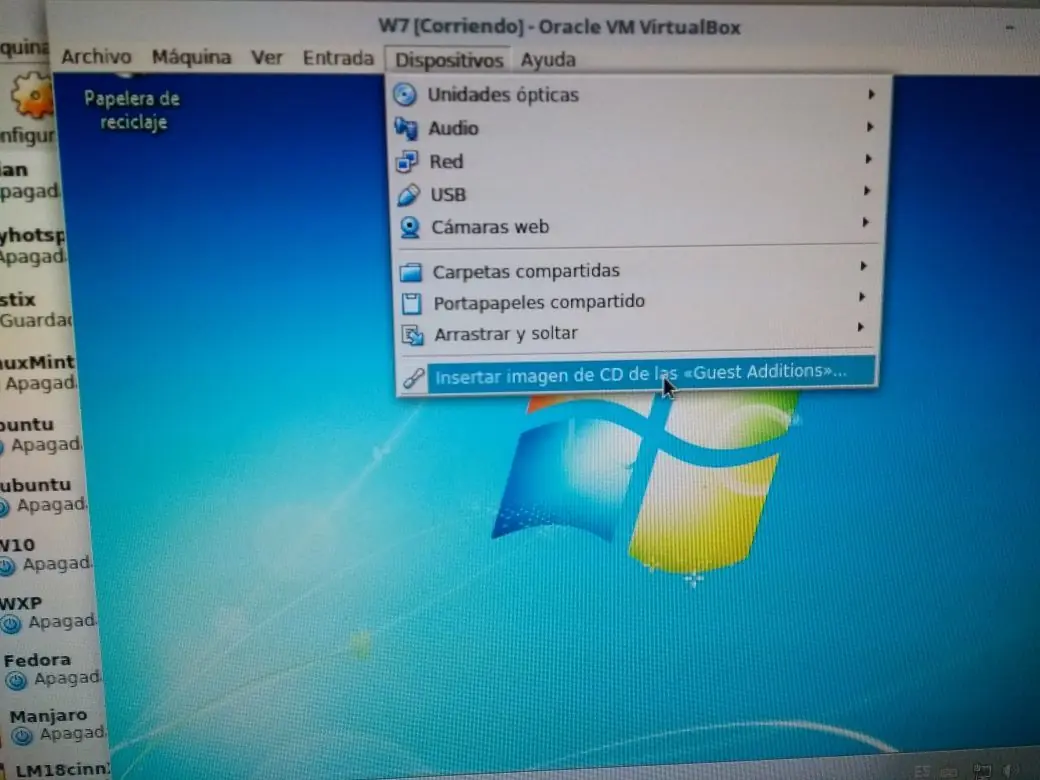Click the USB plug icon
Image resolution: width=1040 pixels, height=780 pixels.
(409, 194)
